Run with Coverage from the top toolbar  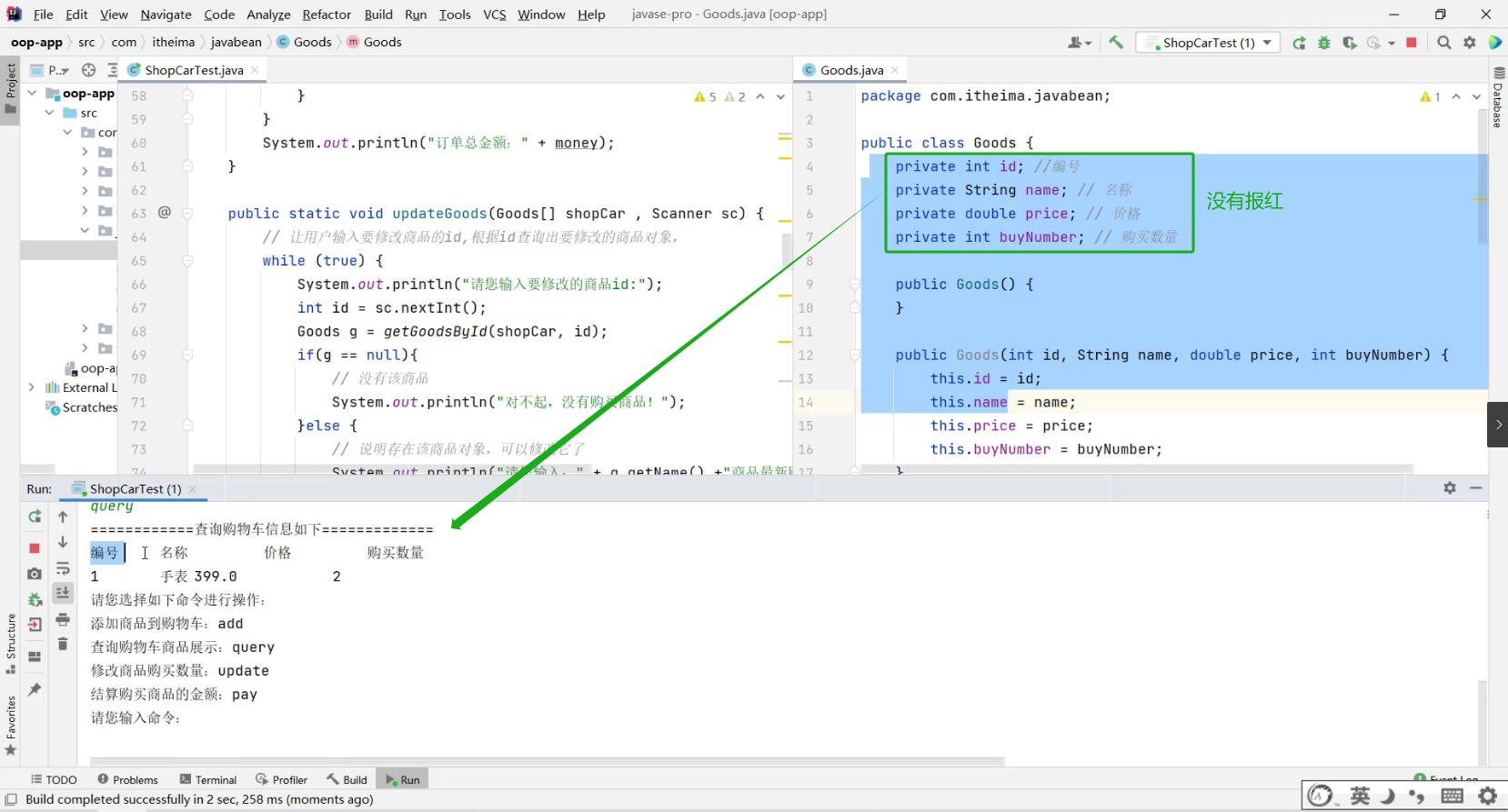(1349, 43)
